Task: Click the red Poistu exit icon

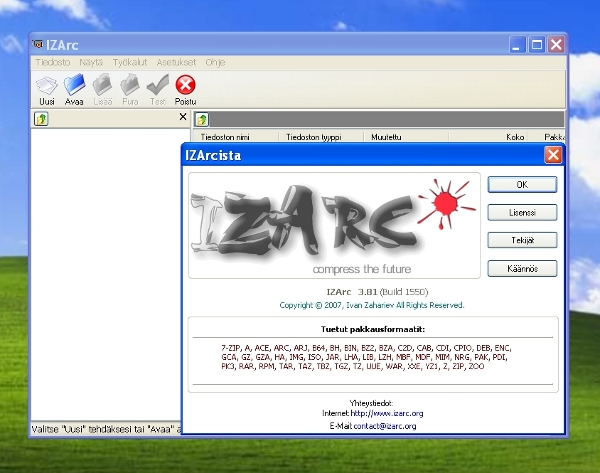Action: point(186,90)
